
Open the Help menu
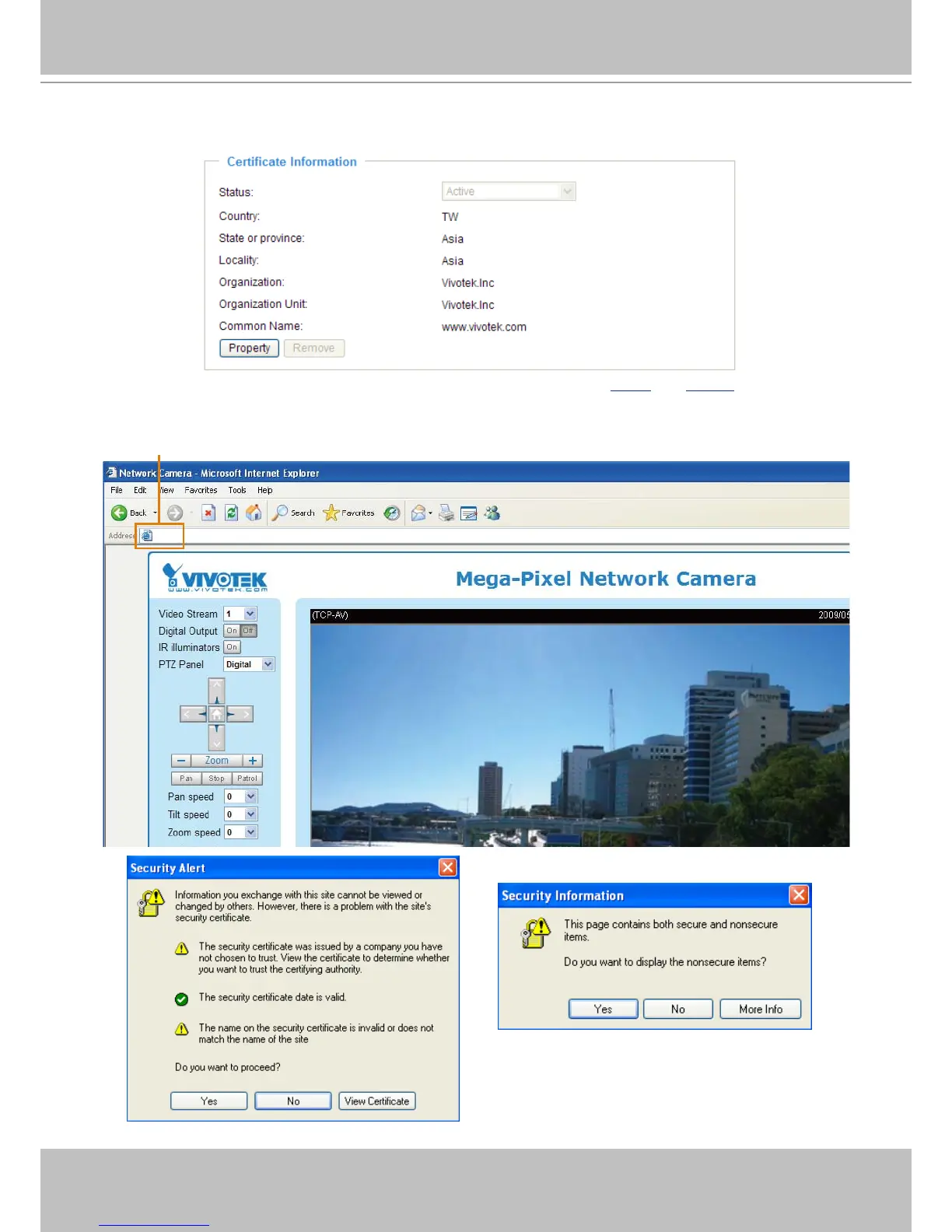click(265, 490)
